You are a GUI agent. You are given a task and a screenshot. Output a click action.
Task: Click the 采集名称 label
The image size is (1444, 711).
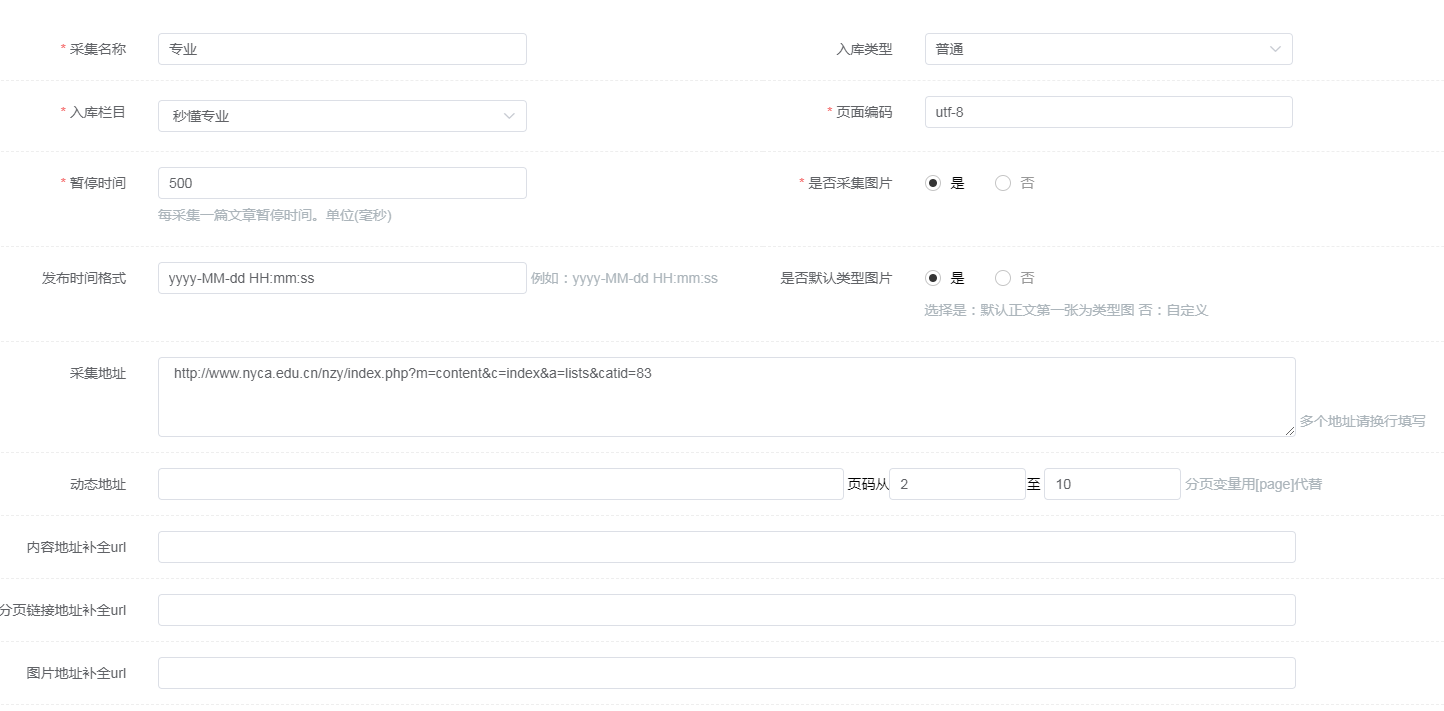pos(98,49)
